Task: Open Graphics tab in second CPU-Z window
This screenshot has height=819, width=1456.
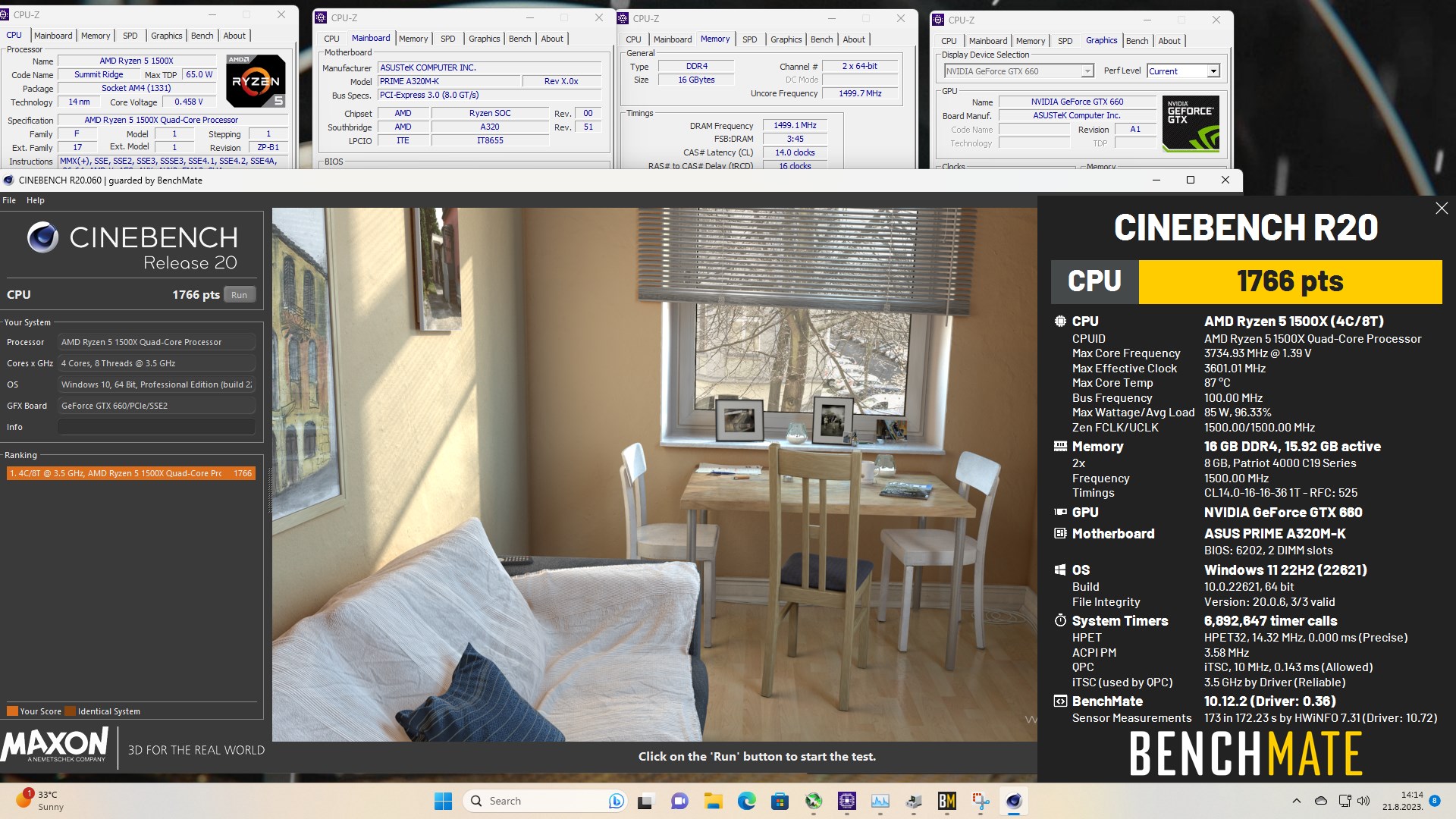Action: 485,39
